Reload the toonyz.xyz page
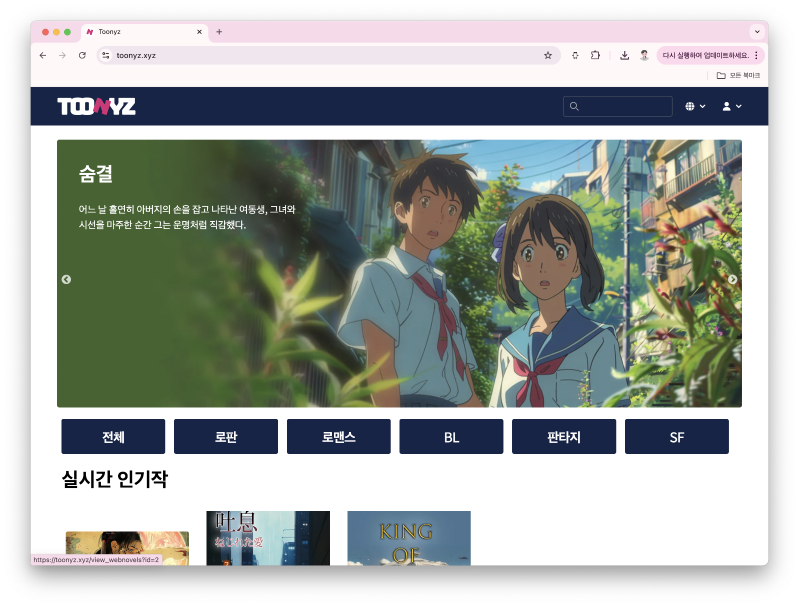The width and height of the screenshot is (799, 606). (x=82, y=56)
